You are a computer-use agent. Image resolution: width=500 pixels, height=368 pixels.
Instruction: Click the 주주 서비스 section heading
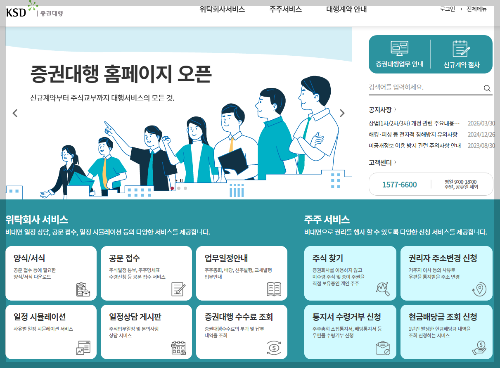tap(327, 220)
